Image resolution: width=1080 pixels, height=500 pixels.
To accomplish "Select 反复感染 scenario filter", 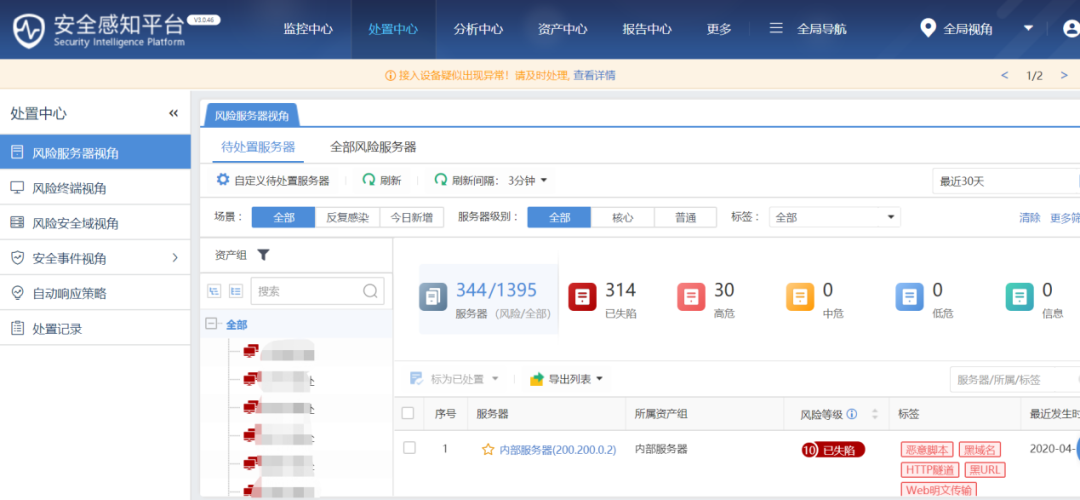I will 346,217.
